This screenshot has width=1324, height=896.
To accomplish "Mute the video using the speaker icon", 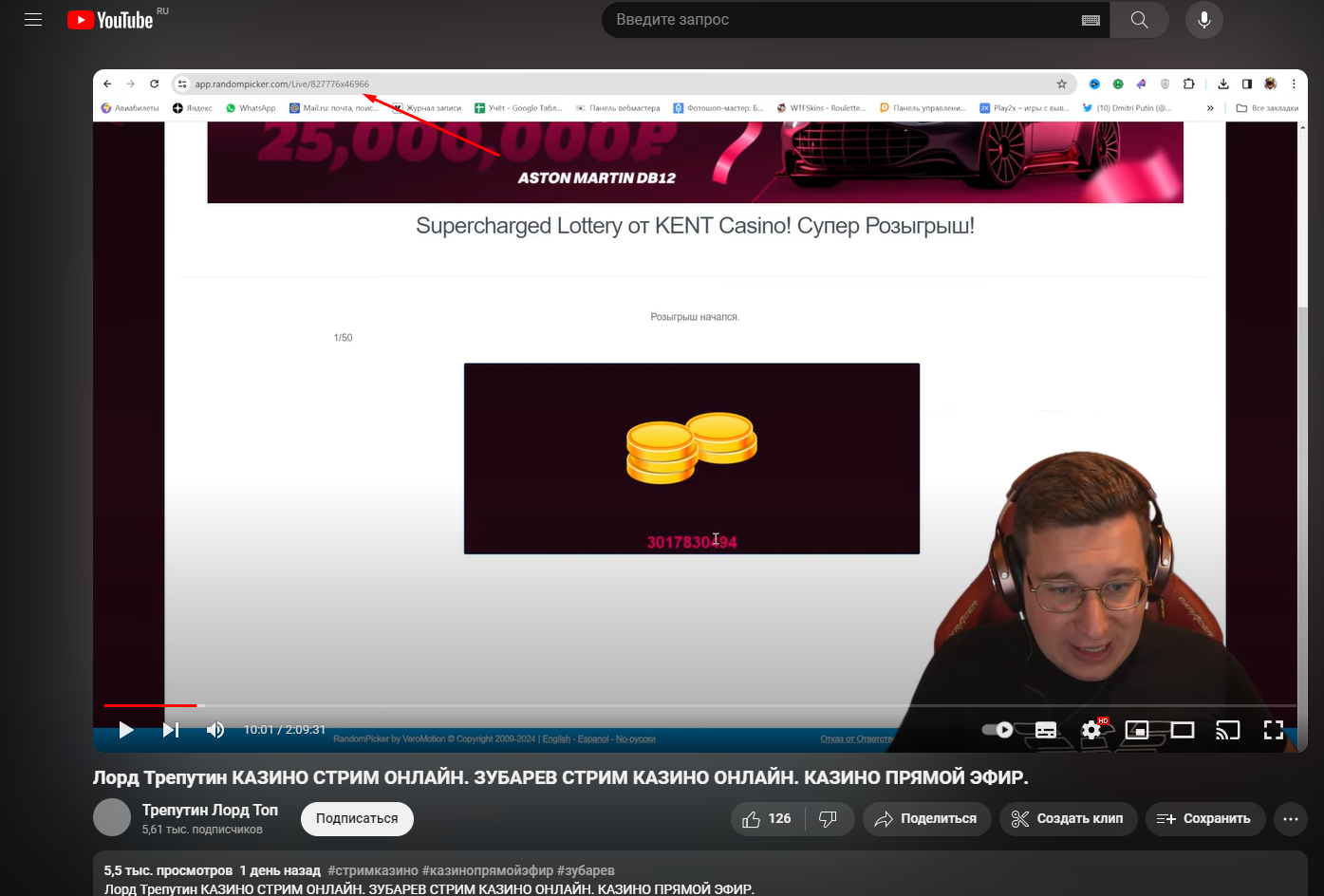I will click(215, 730).
